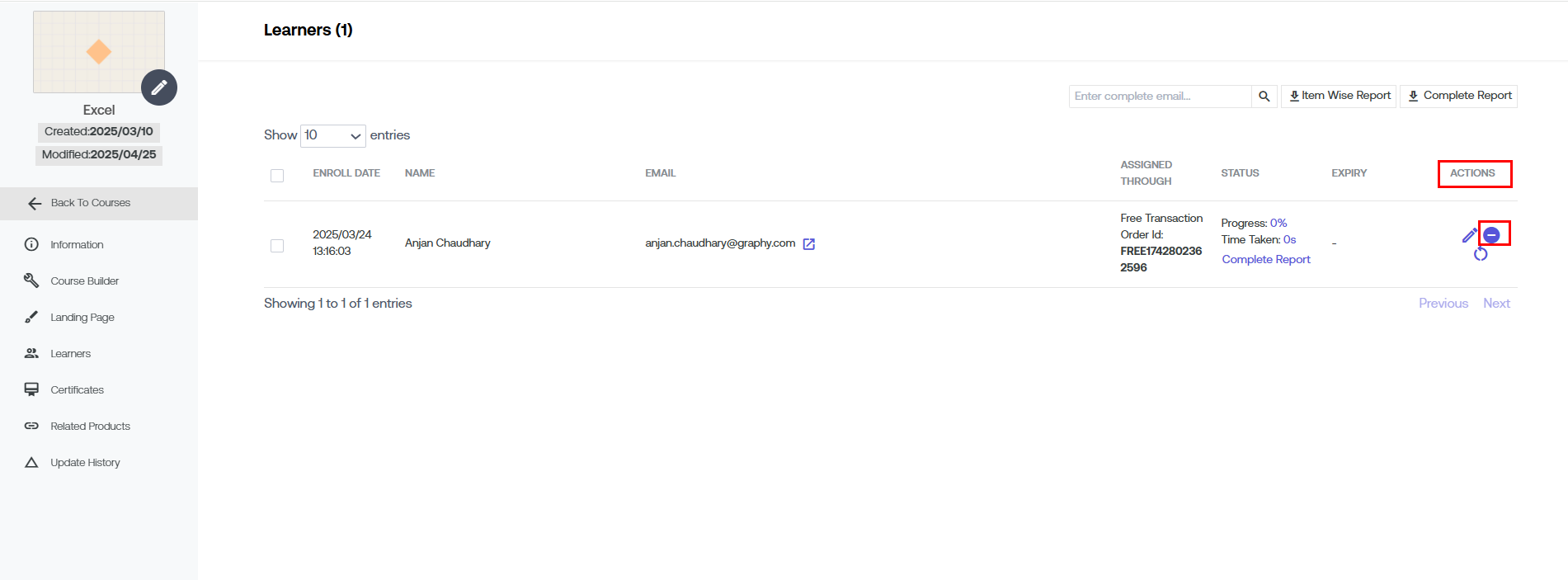This screenshot has height=580, width=1568.
Task: Click the reset progress circular arrow icon
Action: point(1481,254)
